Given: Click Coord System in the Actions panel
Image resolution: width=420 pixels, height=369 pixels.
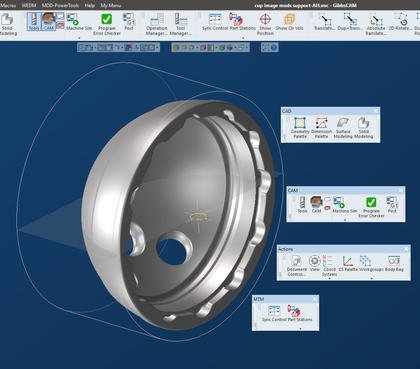Looking at the screenshot, I should tap(329, 266).
